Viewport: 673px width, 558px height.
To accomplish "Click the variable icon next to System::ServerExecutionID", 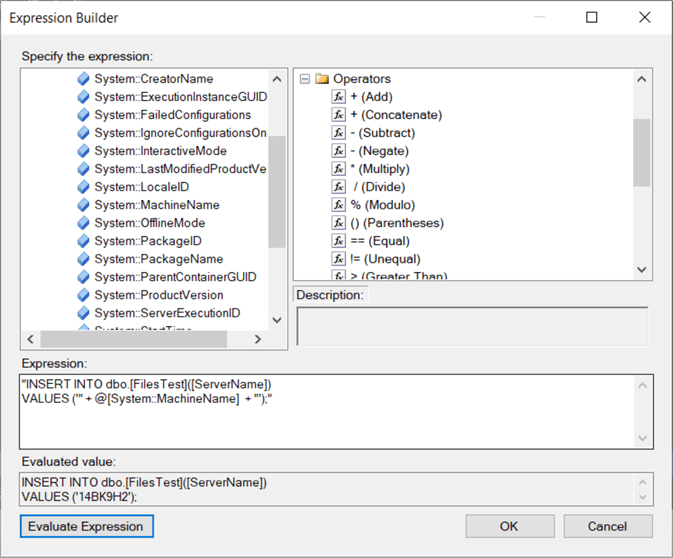I will 83,313.
